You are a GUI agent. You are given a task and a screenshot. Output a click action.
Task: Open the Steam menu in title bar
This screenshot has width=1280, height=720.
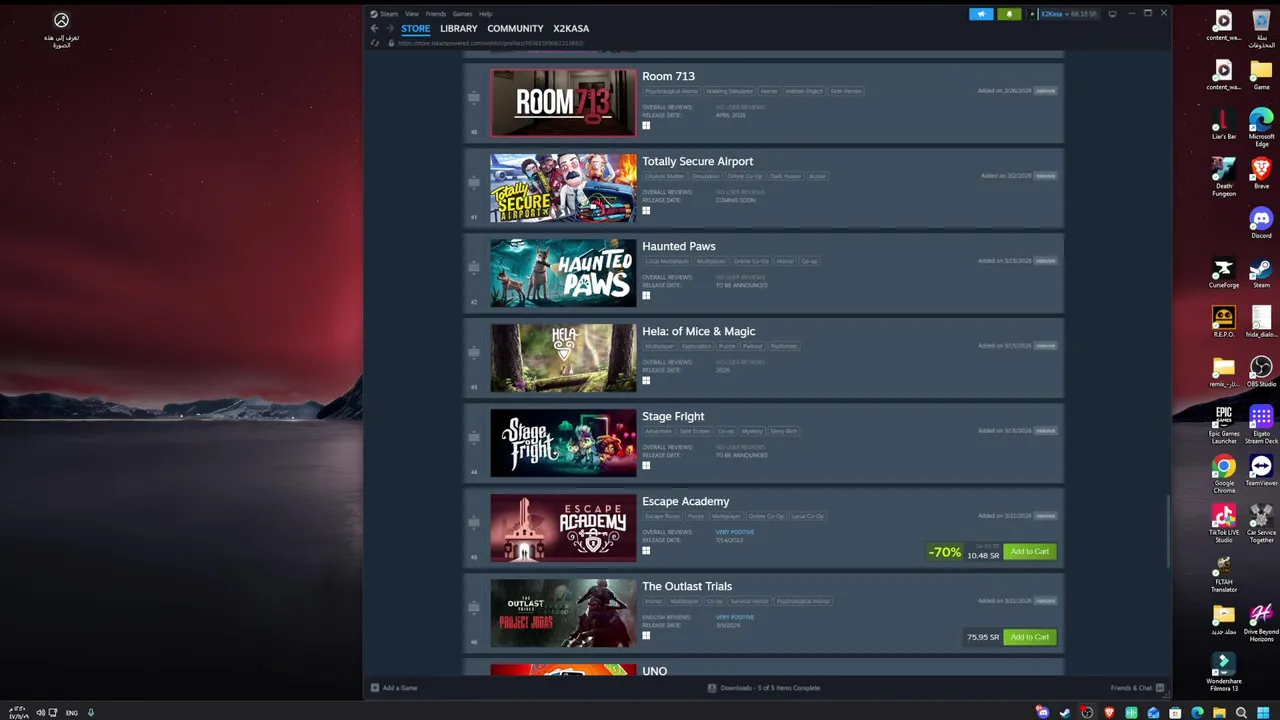pos(384,14)
